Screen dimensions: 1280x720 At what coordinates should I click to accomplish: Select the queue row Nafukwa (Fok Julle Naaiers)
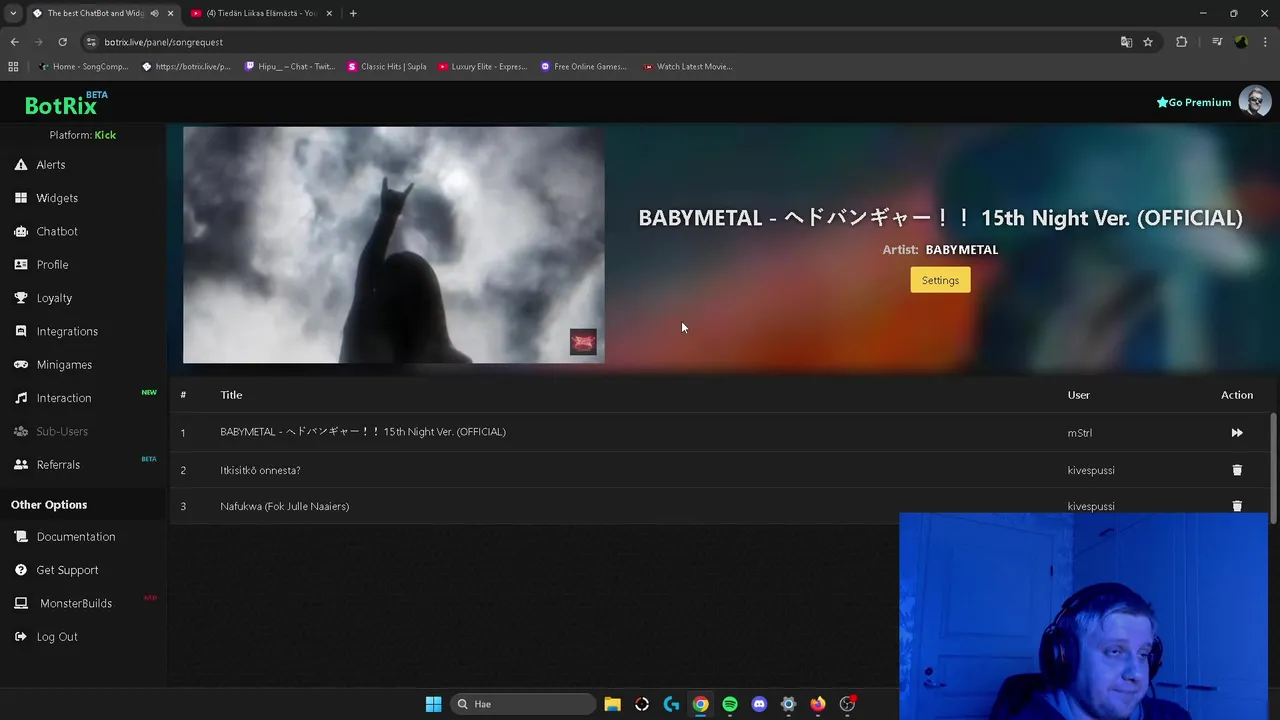[720, 506]
